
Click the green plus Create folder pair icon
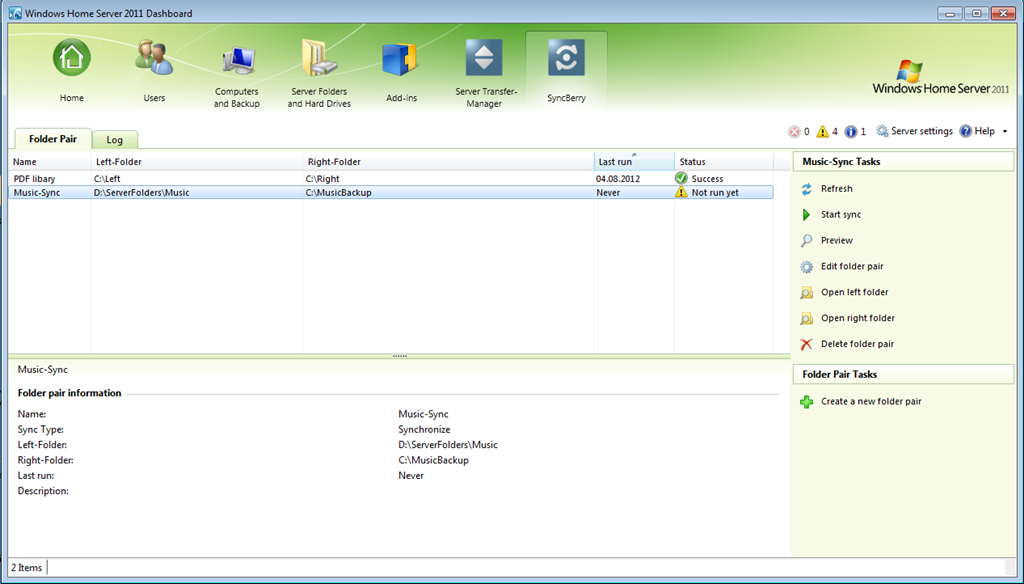tap(807, 402)
